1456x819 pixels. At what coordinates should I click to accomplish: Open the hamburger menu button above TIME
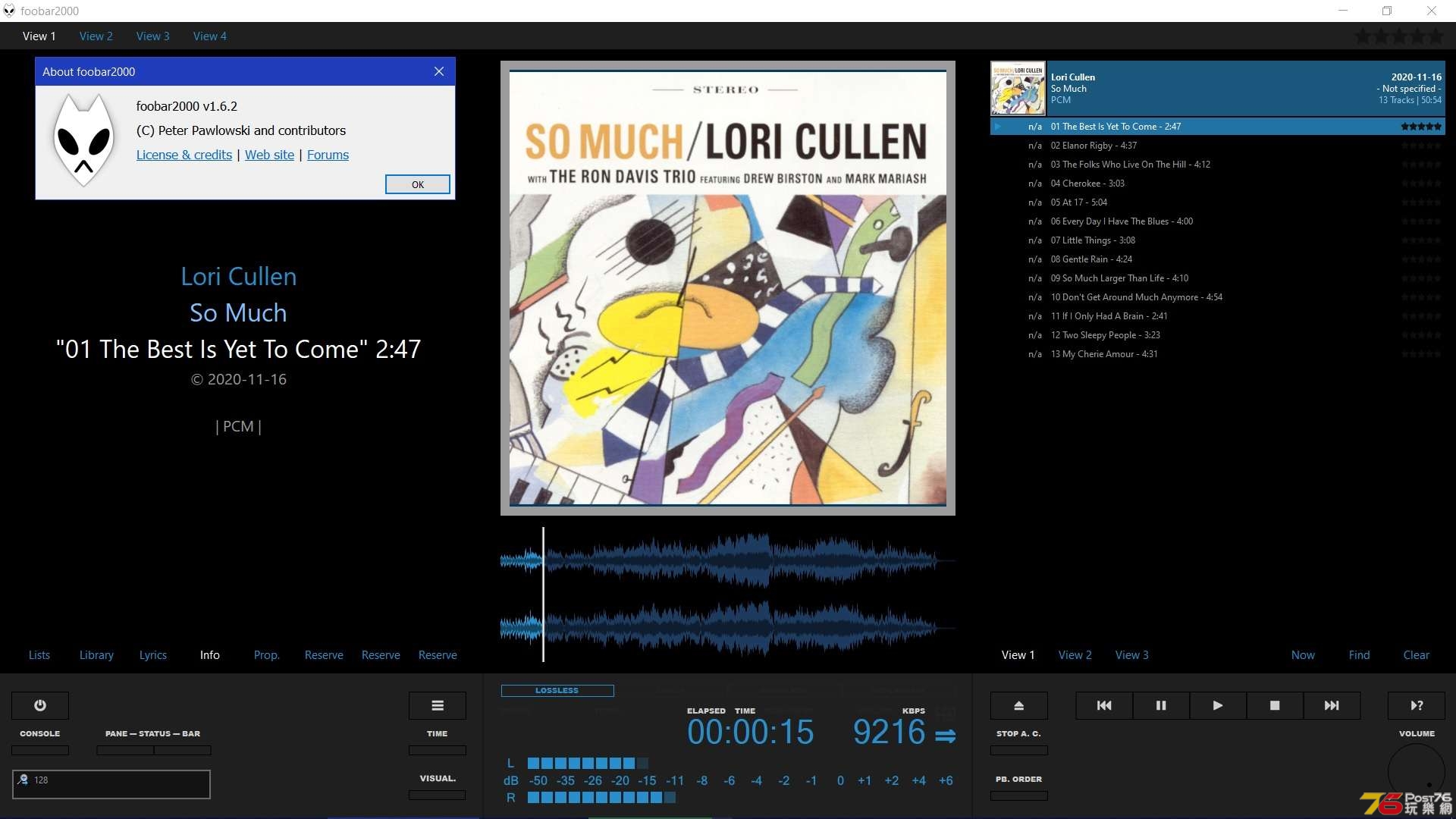tap(438, 705)
